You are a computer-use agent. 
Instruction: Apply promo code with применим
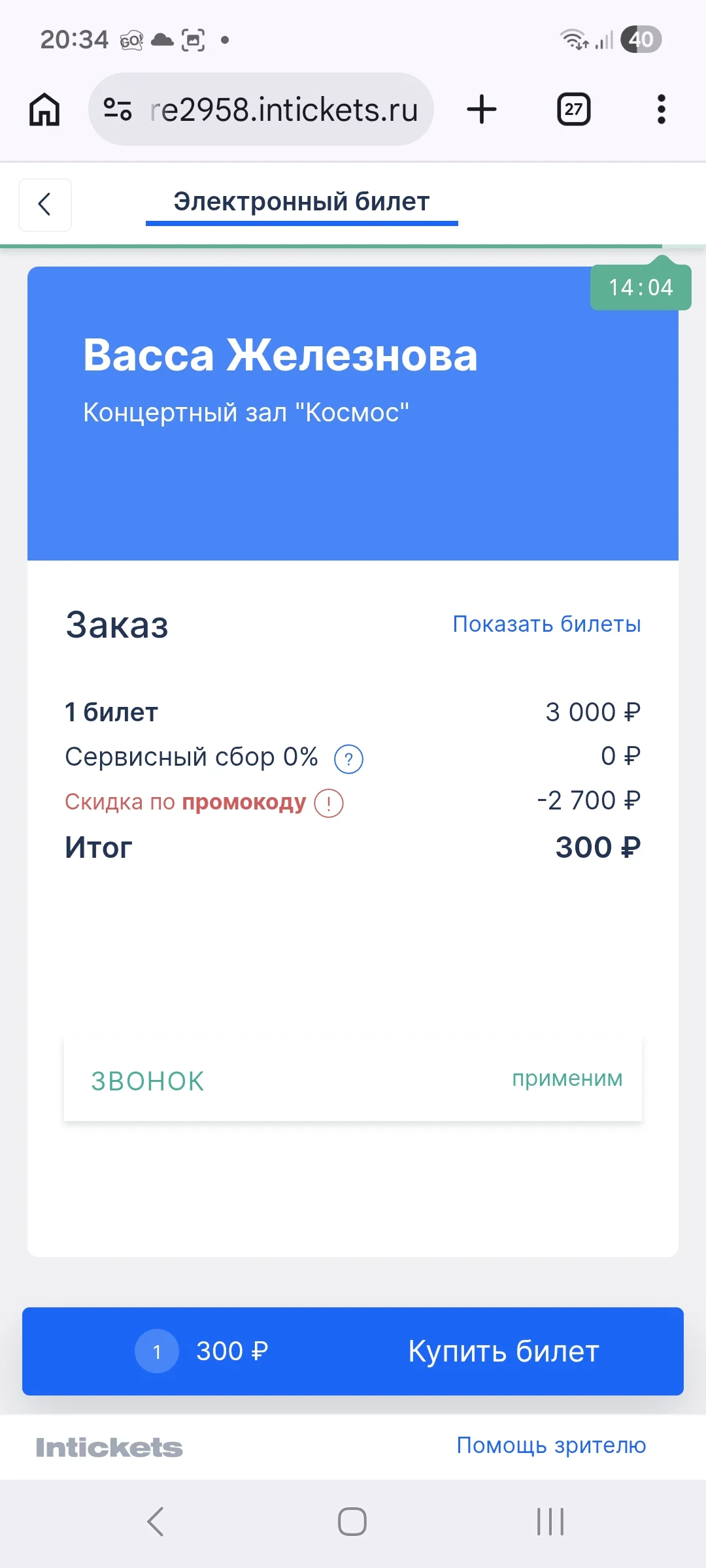pos(567,1079)
